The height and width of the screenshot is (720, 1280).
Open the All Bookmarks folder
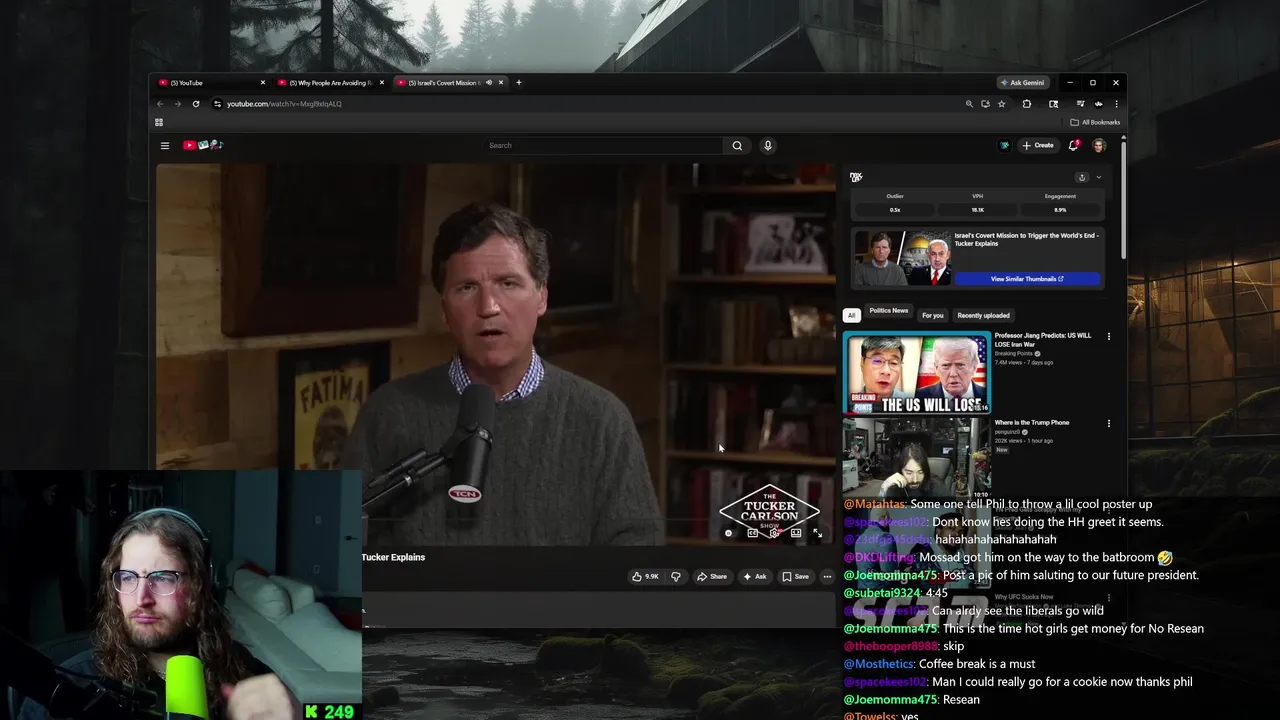(x=1095, y=122)
